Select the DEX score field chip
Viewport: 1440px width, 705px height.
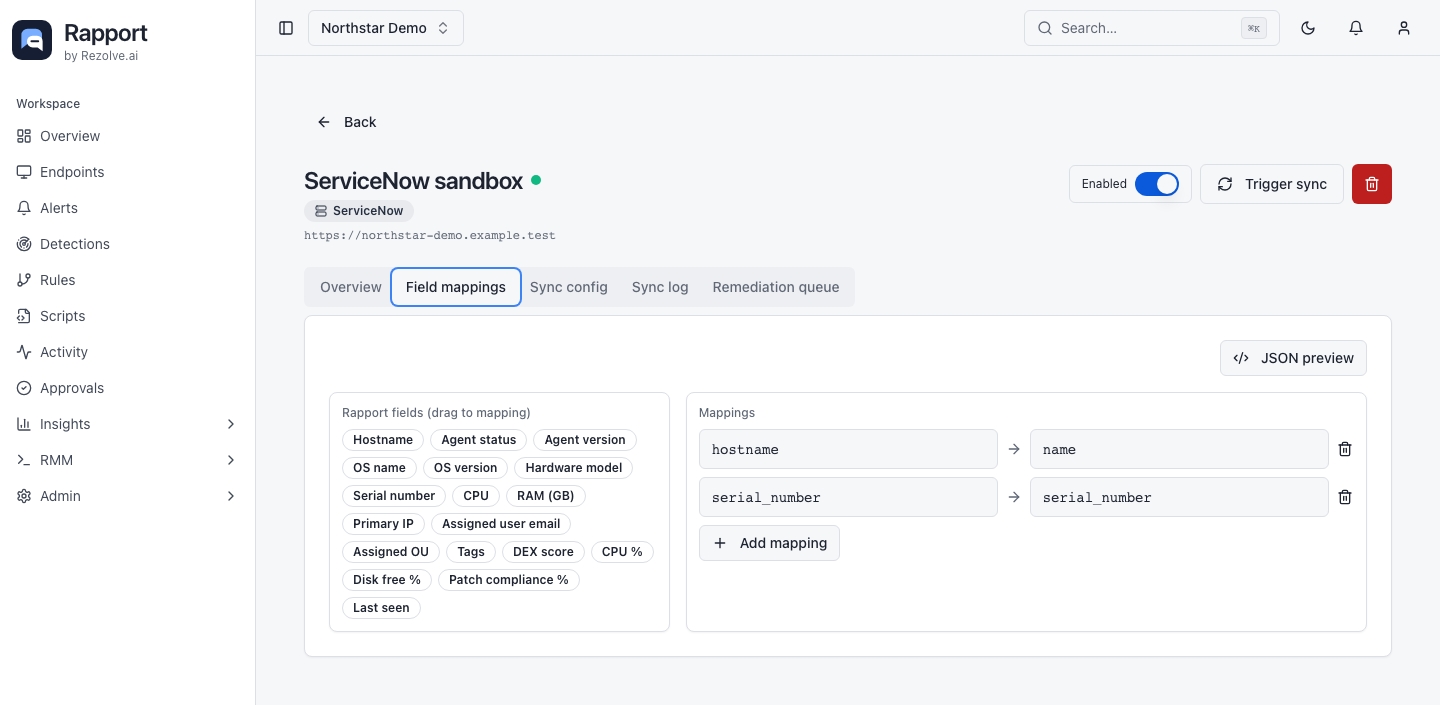(543, 552)
